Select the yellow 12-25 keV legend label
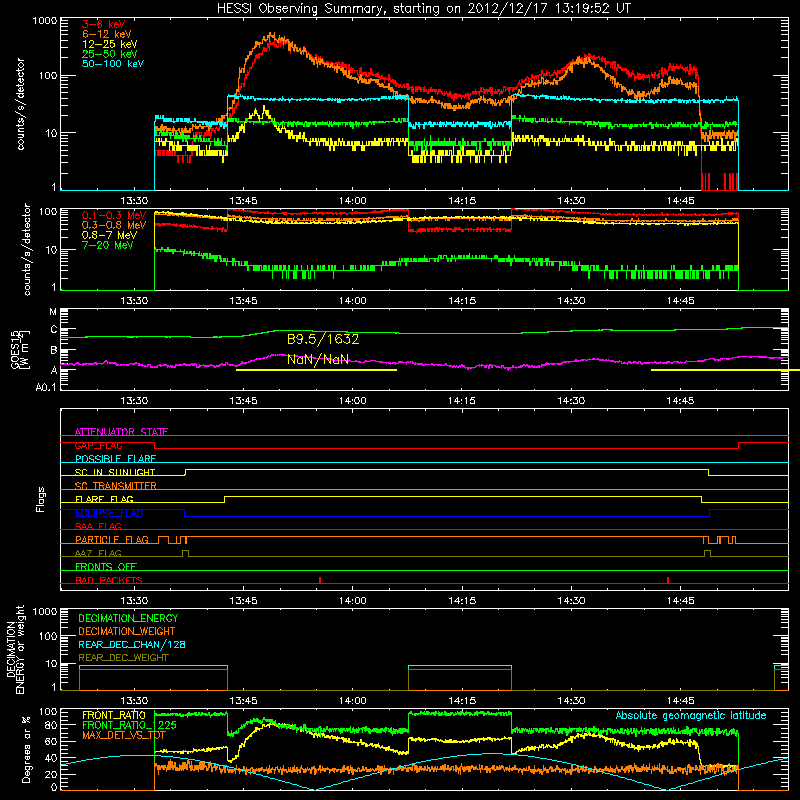This screenshot has width=800, height=800. (110, 44)
